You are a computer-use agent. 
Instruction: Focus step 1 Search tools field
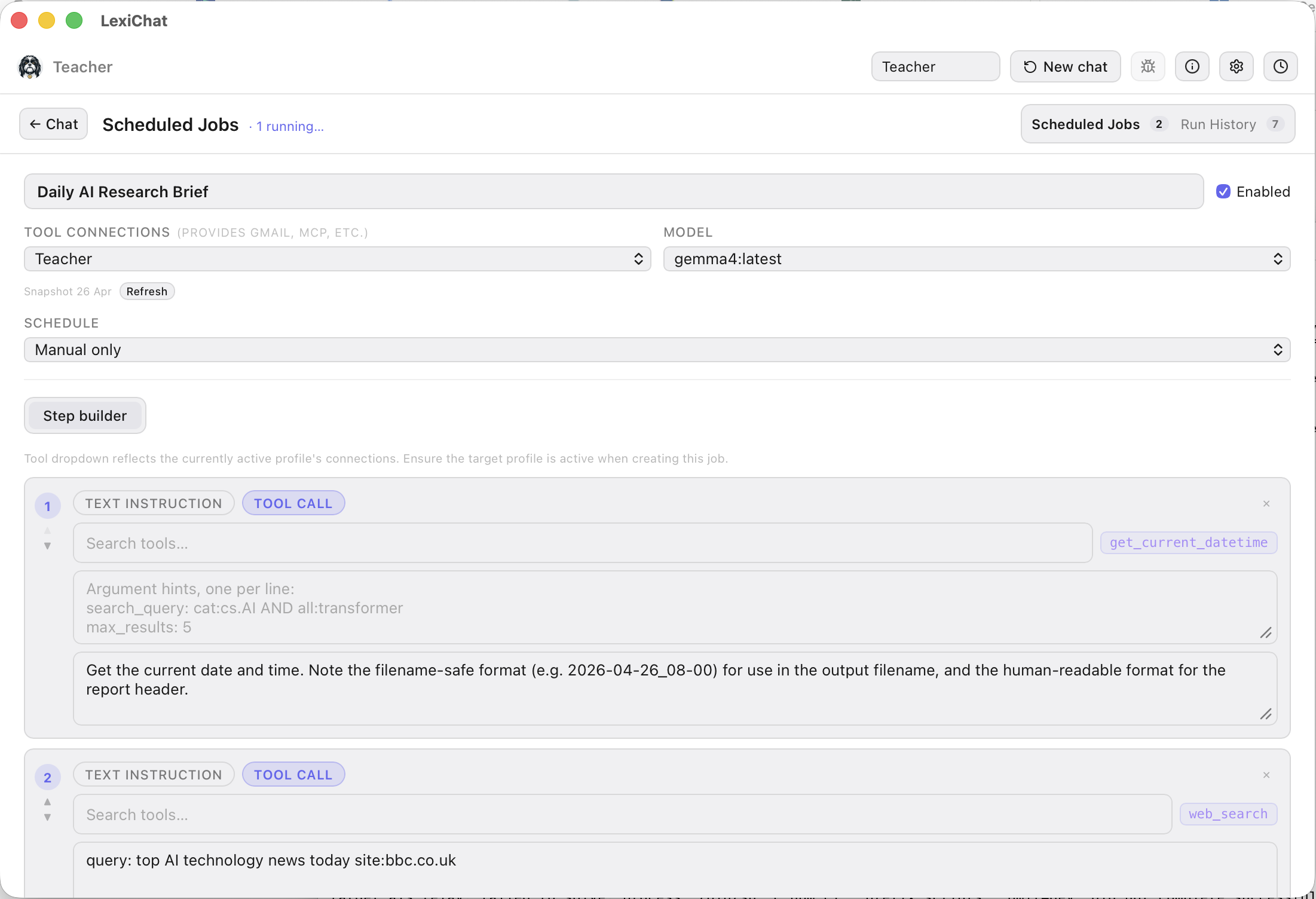[583, 543]
